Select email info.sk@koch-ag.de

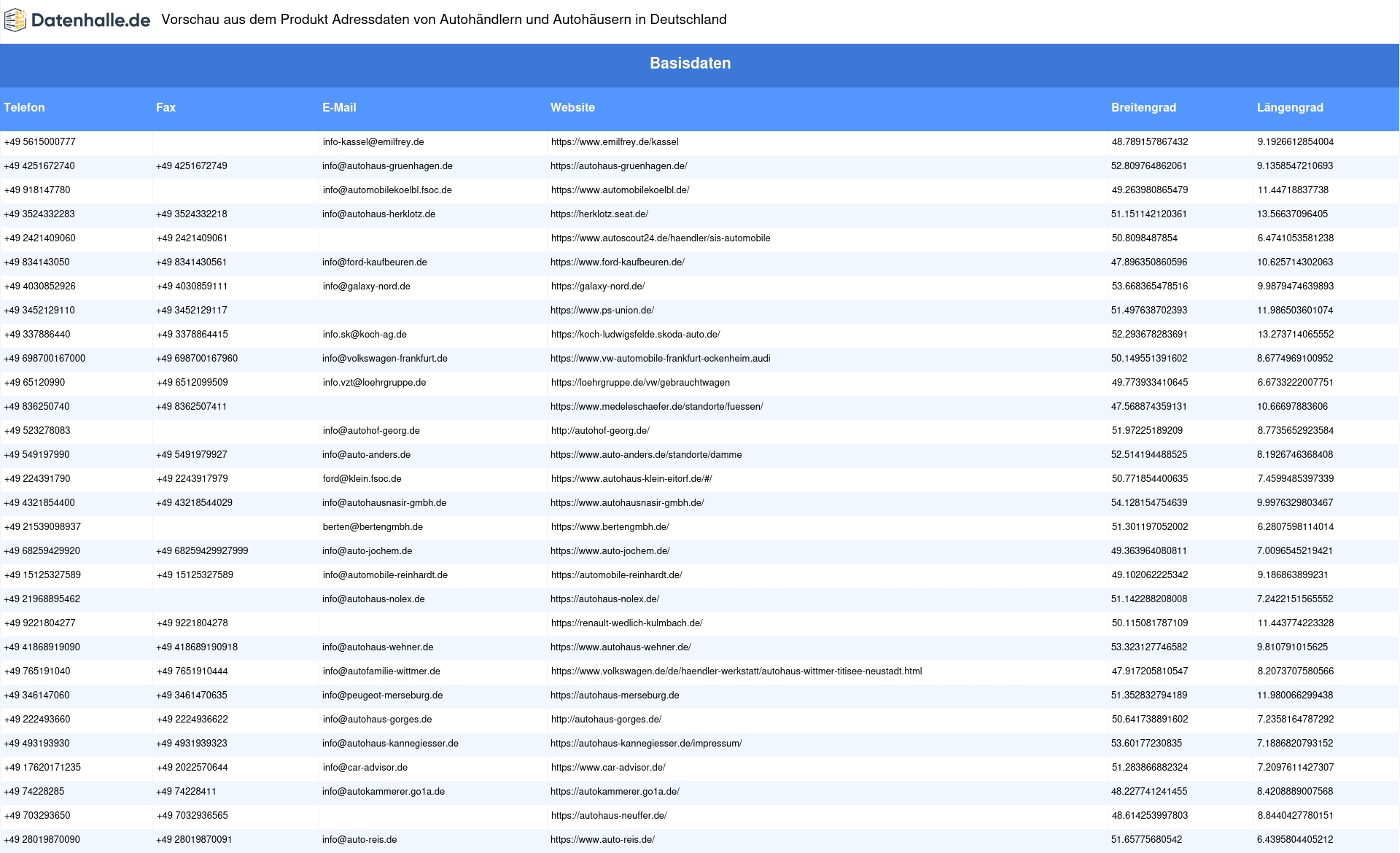point(365,335)
